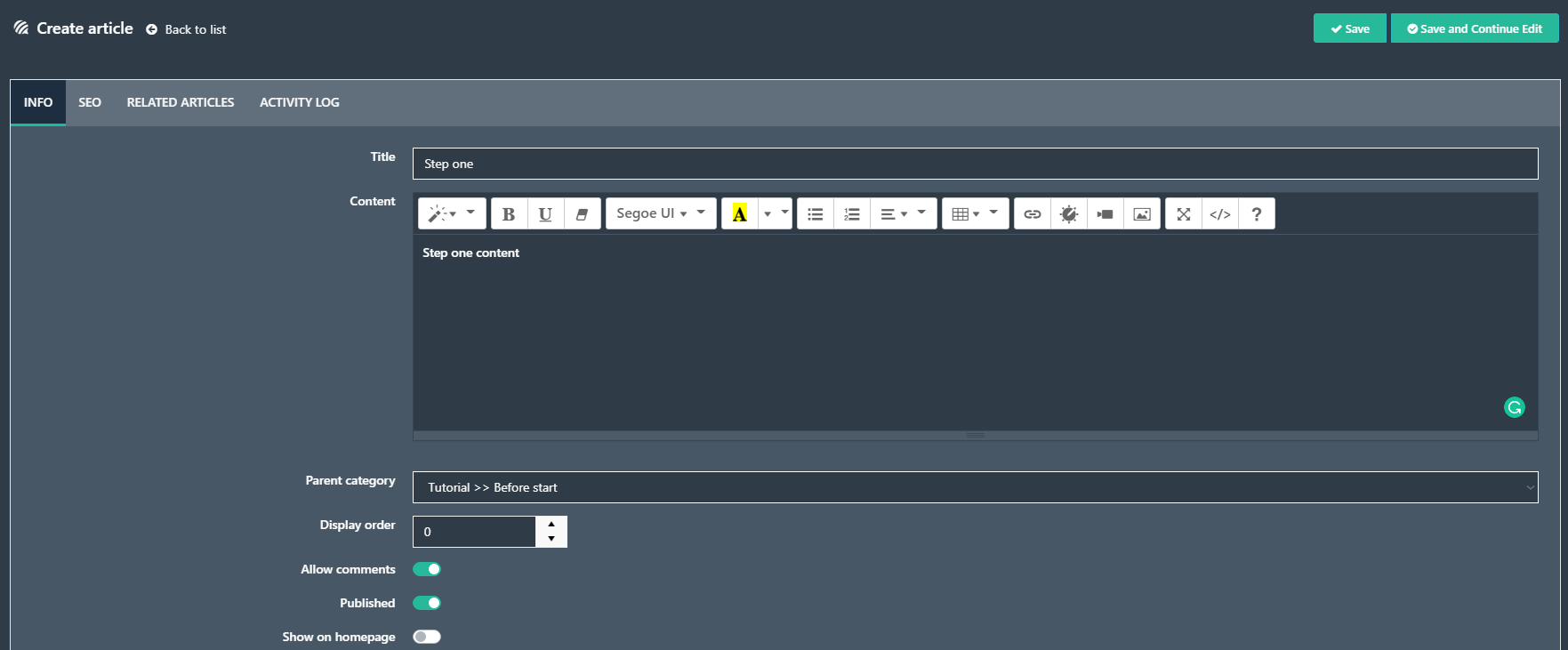Click the Back to list arrow icon
This screenshot has height=650, width=1568.
coord(151,29)
